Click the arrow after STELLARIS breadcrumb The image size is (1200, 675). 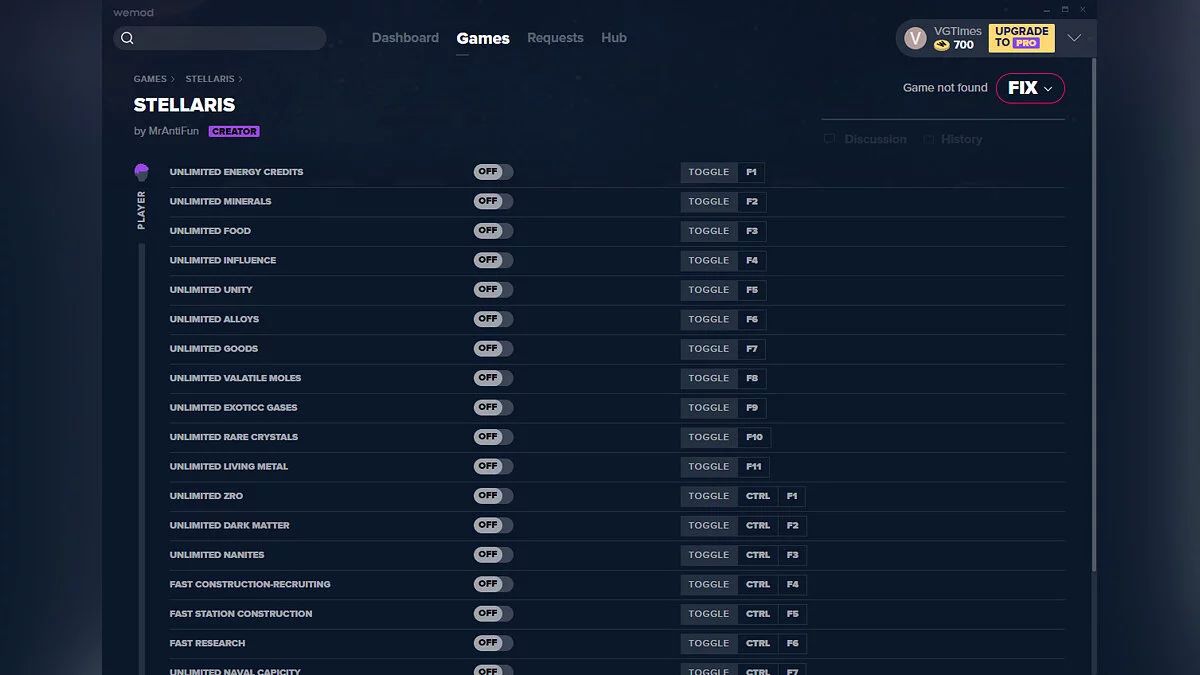pyautogui.click(x=241, y=79)
